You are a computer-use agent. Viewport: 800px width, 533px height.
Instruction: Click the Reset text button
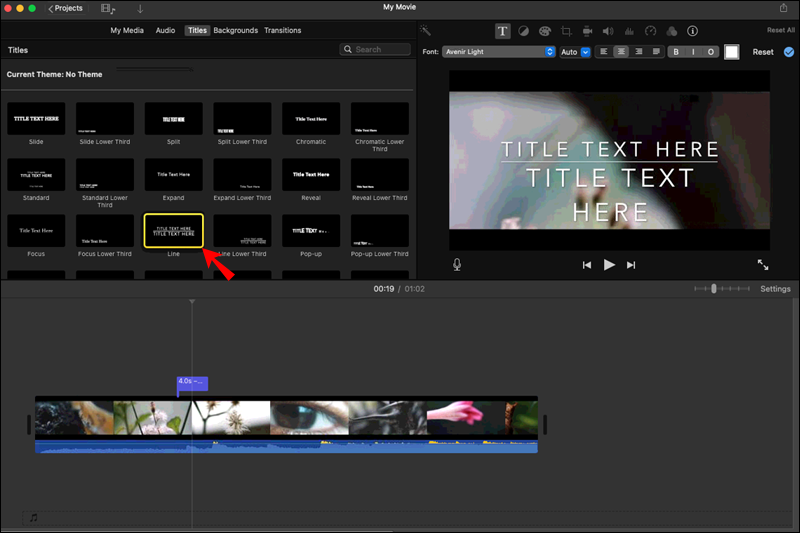tap(763, 52)
